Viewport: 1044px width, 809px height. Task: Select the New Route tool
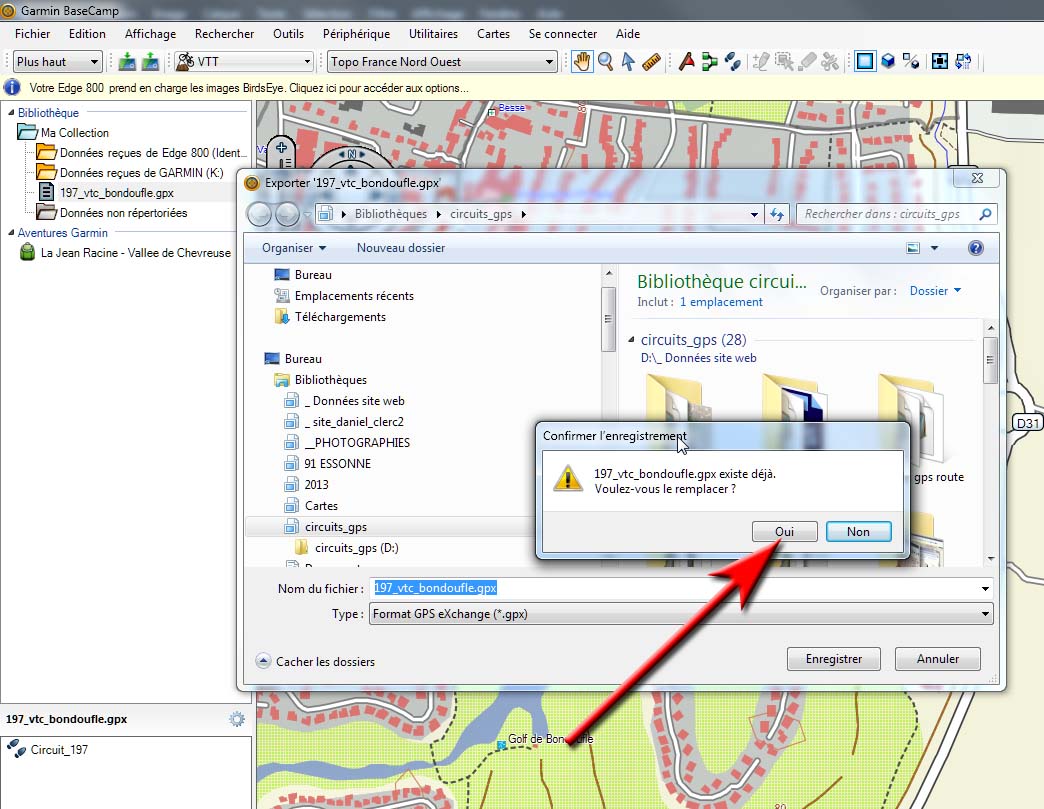point(710,62)
